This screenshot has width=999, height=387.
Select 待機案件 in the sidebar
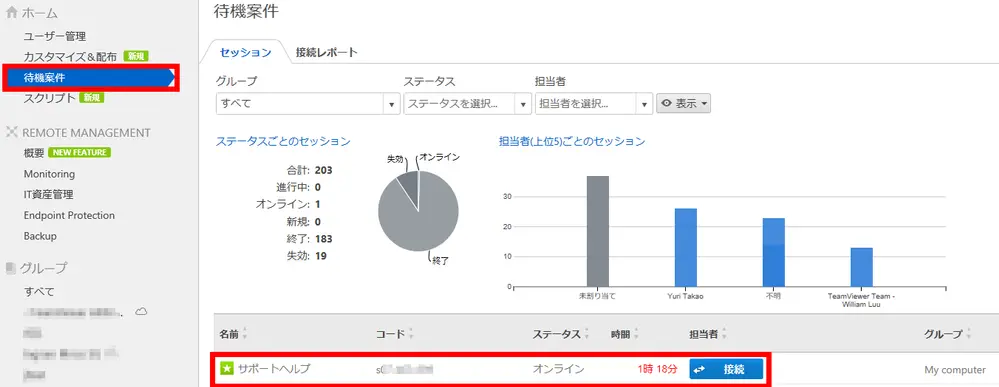point(89,78)
